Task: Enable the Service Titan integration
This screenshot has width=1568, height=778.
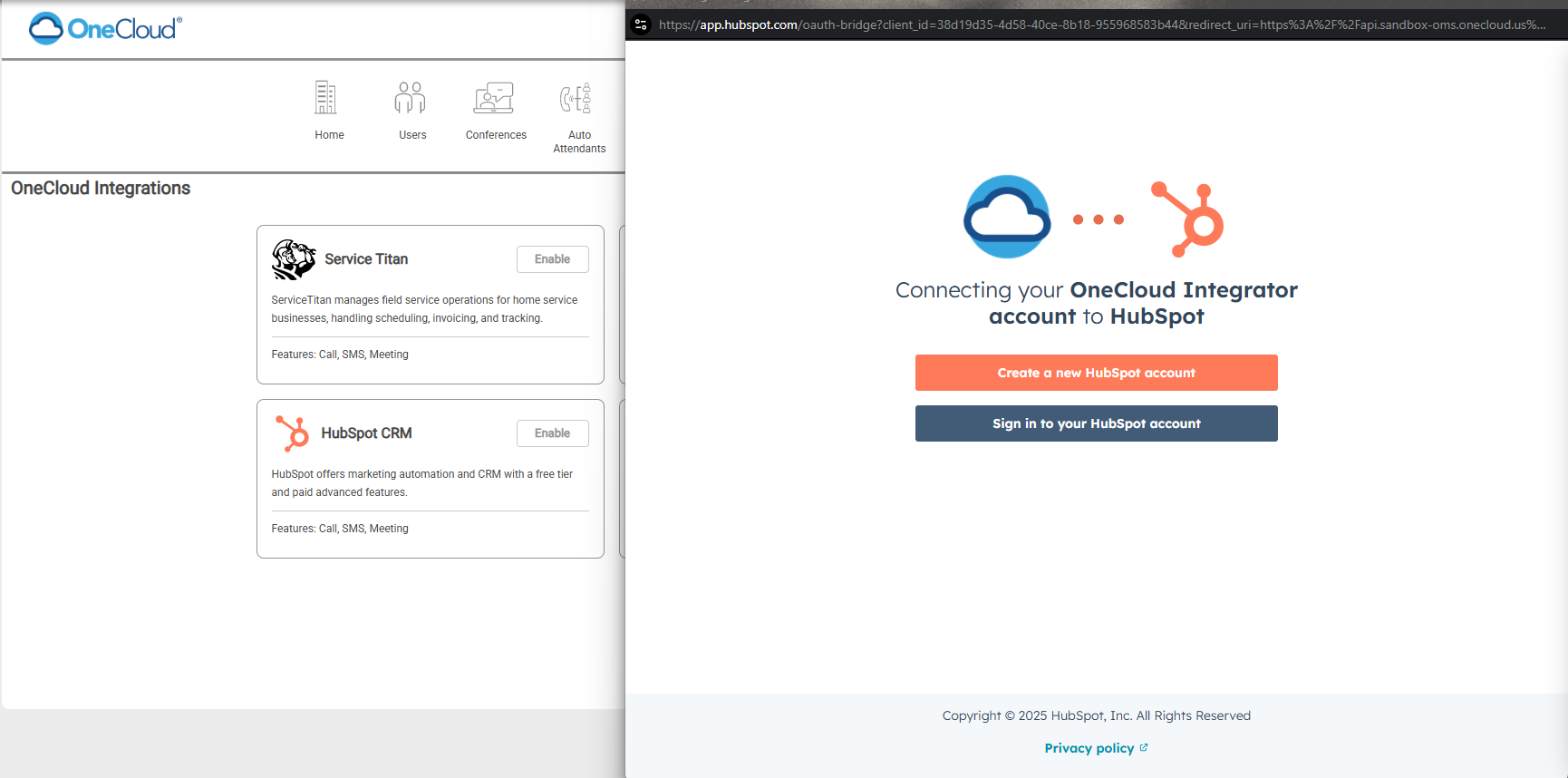Action: coord(552,259)
